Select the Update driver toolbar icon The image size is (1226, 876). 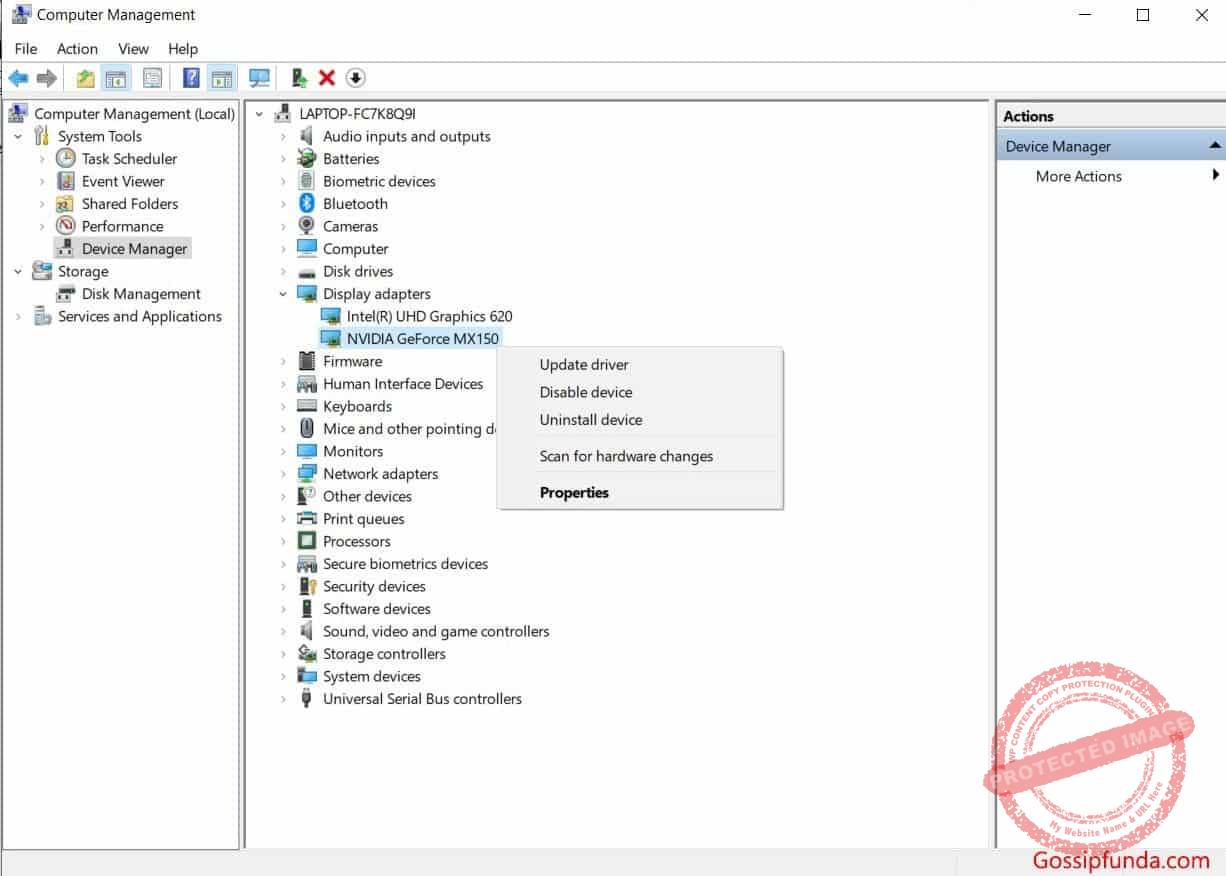tap(298, 77)
